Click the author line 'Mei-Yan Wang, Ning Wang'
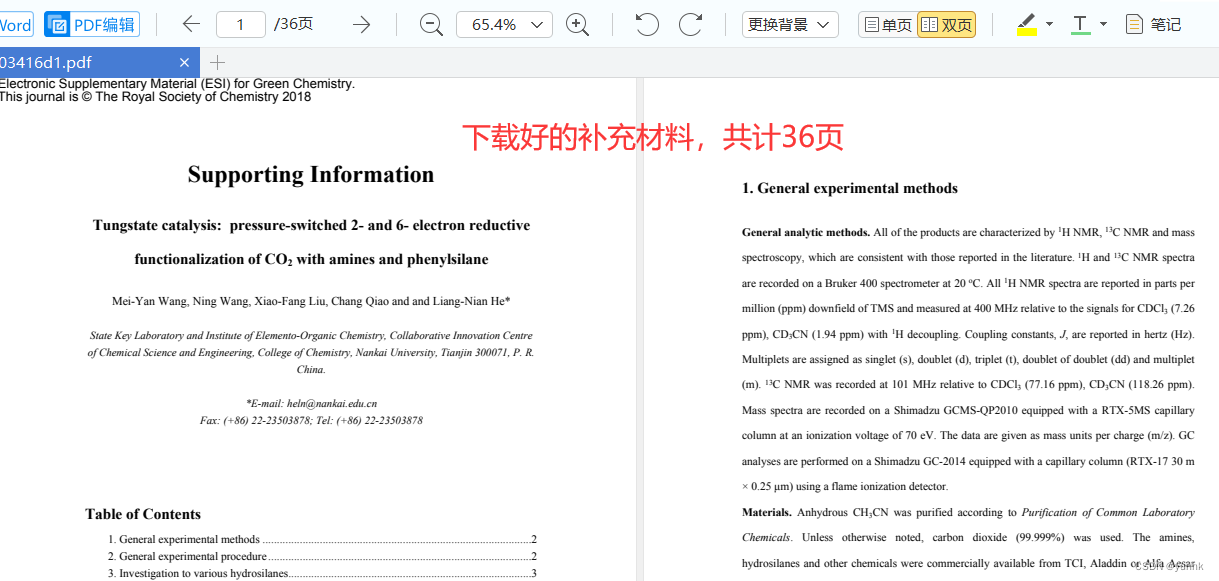 [311, 301]
